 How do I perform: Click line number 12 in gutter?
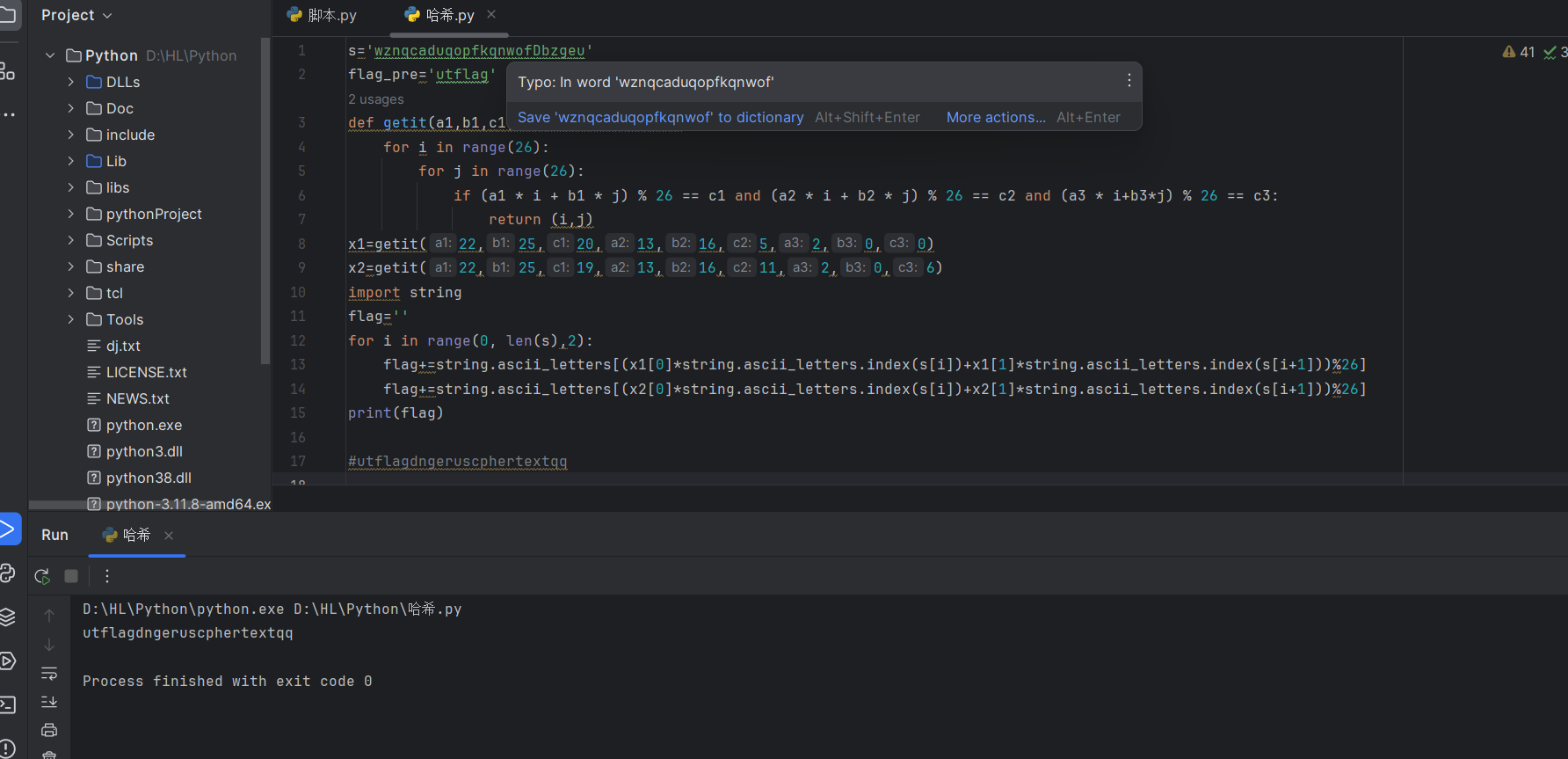click(x=298, y=340)
